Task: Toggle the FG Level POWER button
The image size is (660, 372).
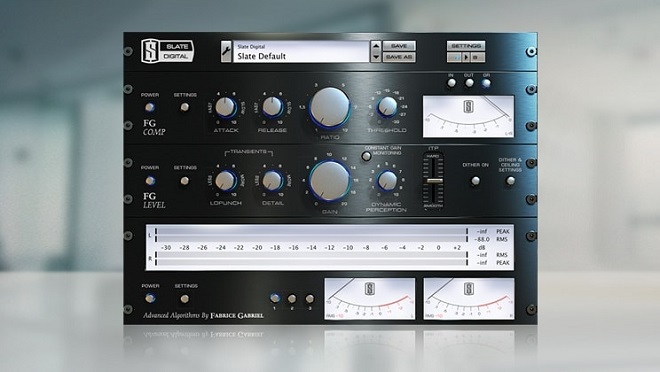Action: coord(149,181)
